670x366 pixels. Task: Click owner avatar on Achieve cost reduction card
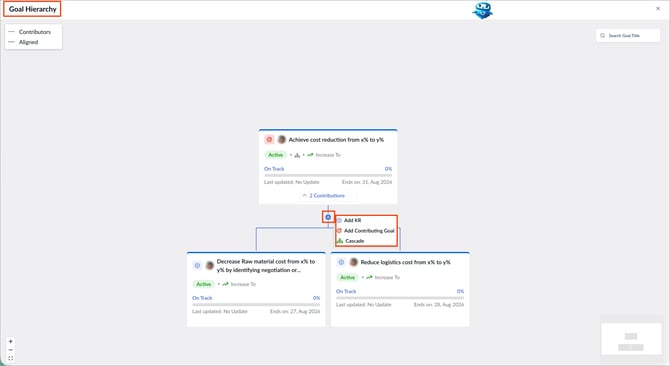pyautogui.click(x=282, y=140)
